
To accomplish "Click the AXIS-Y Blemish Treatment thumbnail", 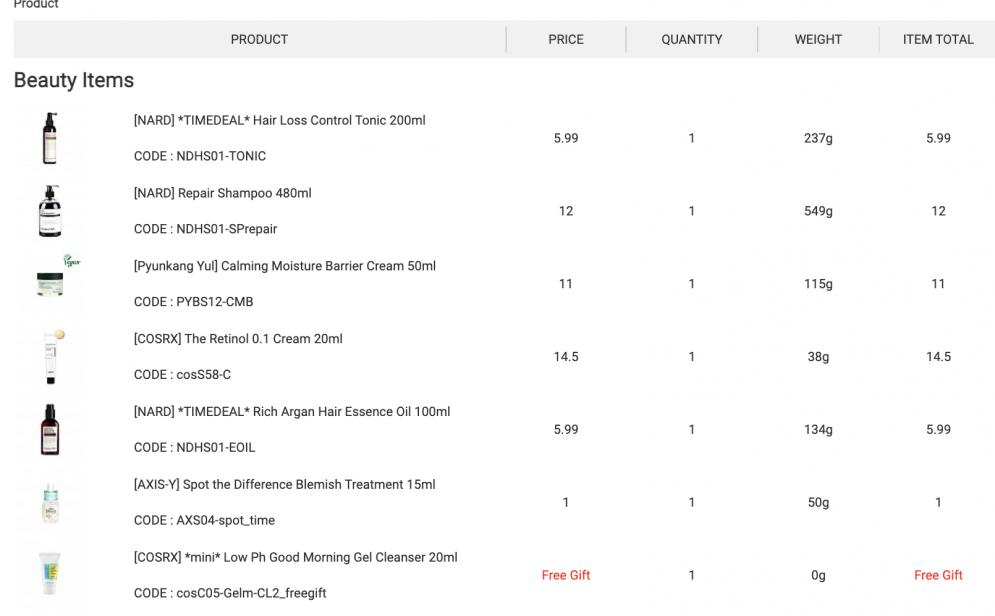I will [49, 502].
